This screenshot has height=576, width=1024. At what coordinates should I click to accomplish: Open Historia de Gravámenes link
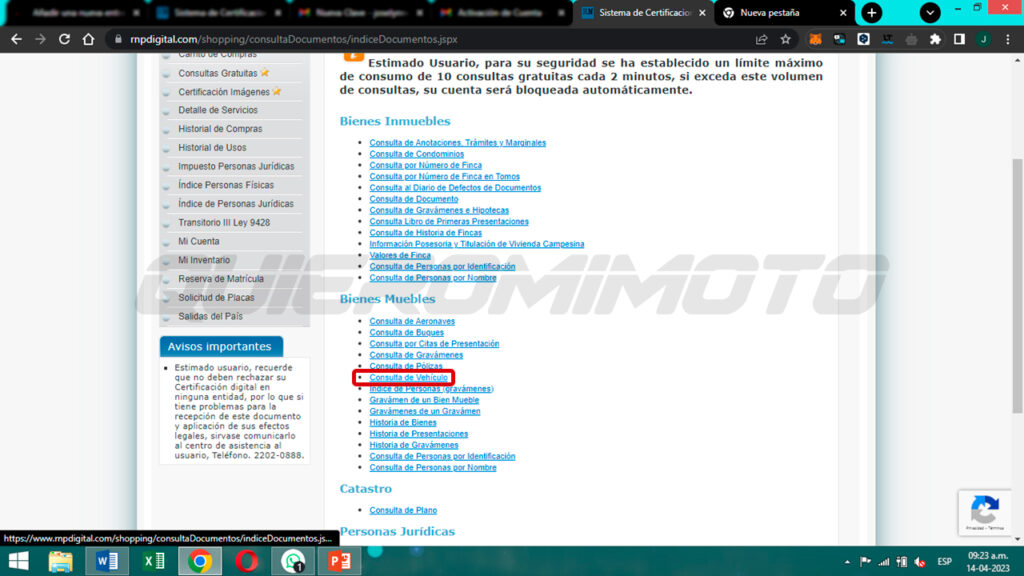(414, 445)
